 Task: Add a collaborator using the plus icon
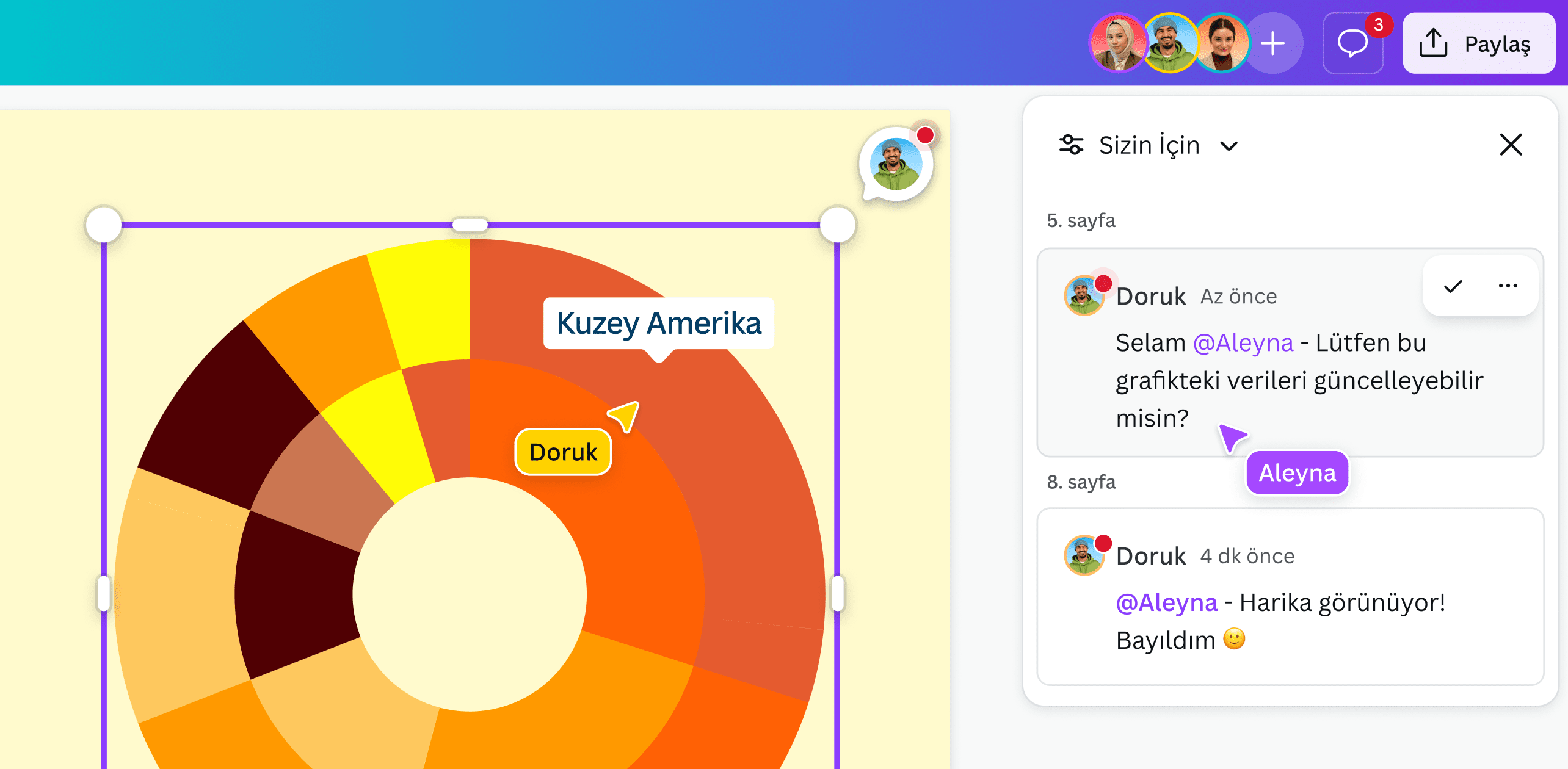coord(1272,43)
